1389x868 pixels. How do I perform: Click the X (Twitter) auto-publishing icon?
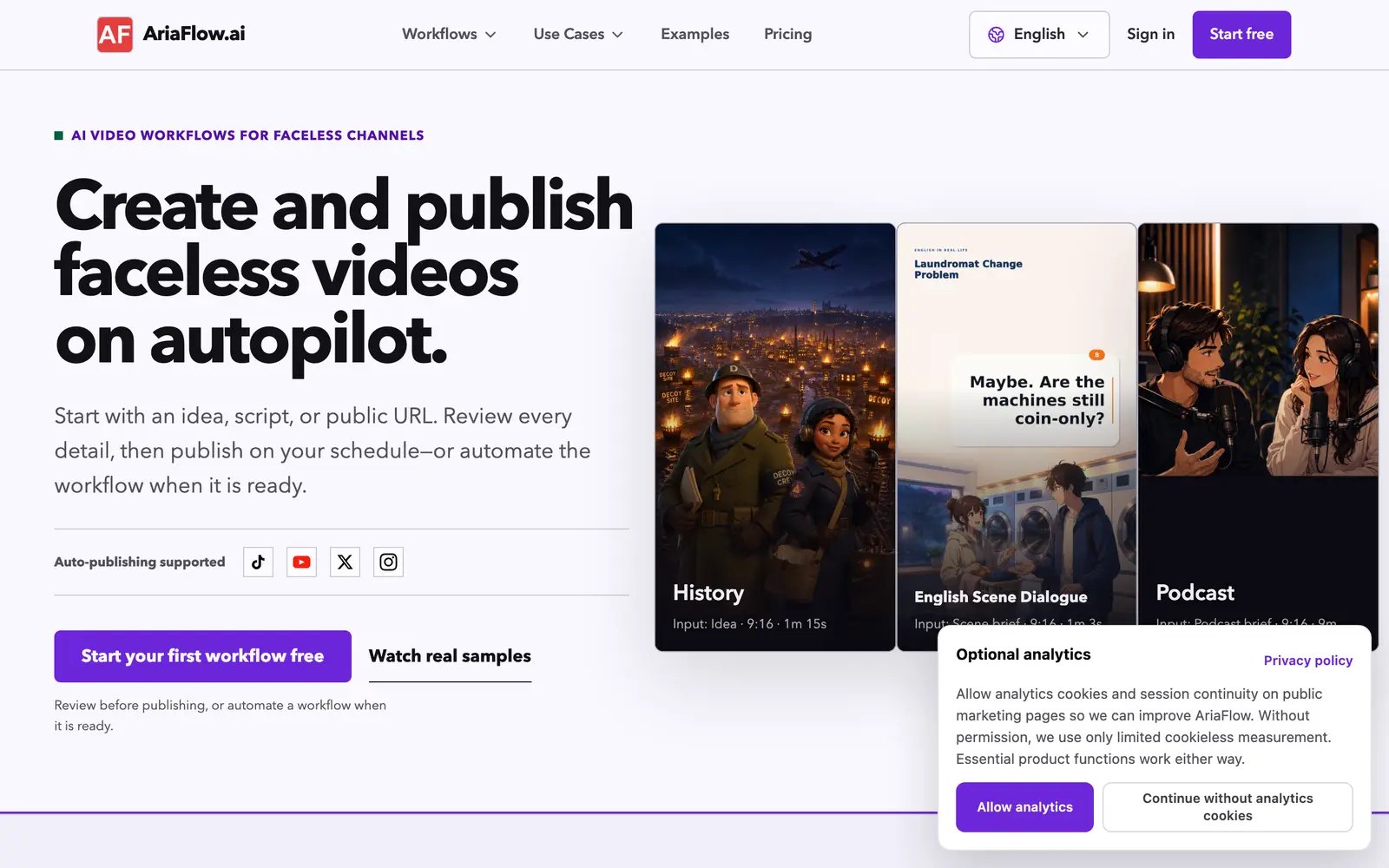tap(345, 562)
